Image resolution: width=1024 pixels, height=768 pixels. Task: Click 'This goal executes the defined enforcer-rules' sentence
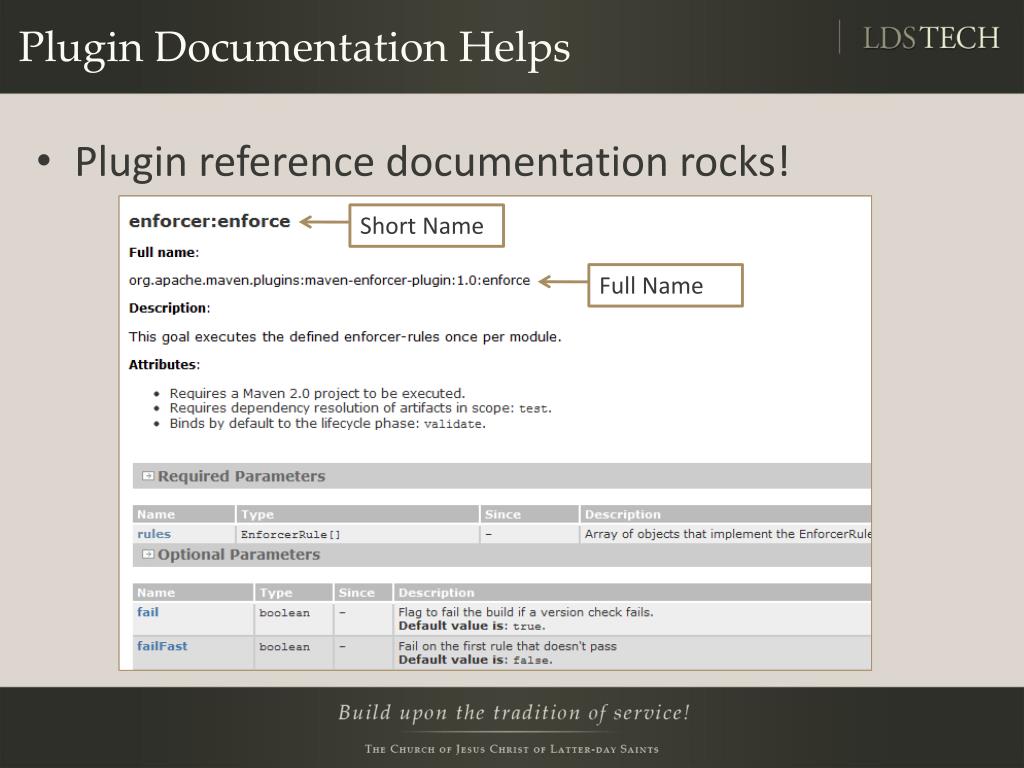(345, 337)
